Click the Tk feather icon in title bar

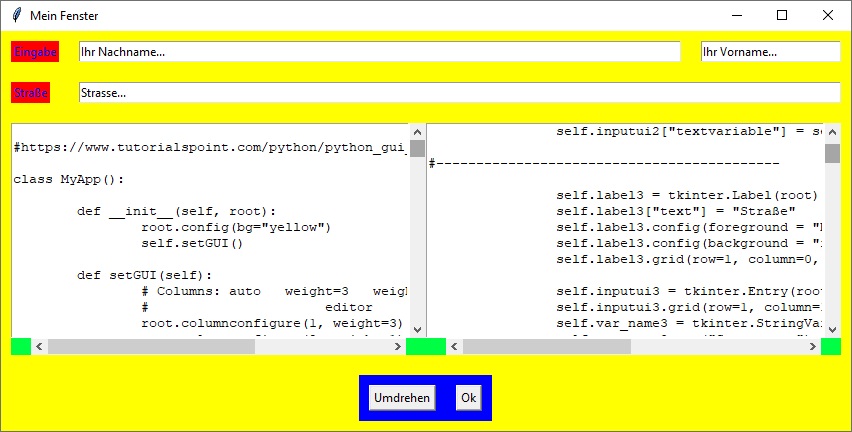(x=15, y=15)
